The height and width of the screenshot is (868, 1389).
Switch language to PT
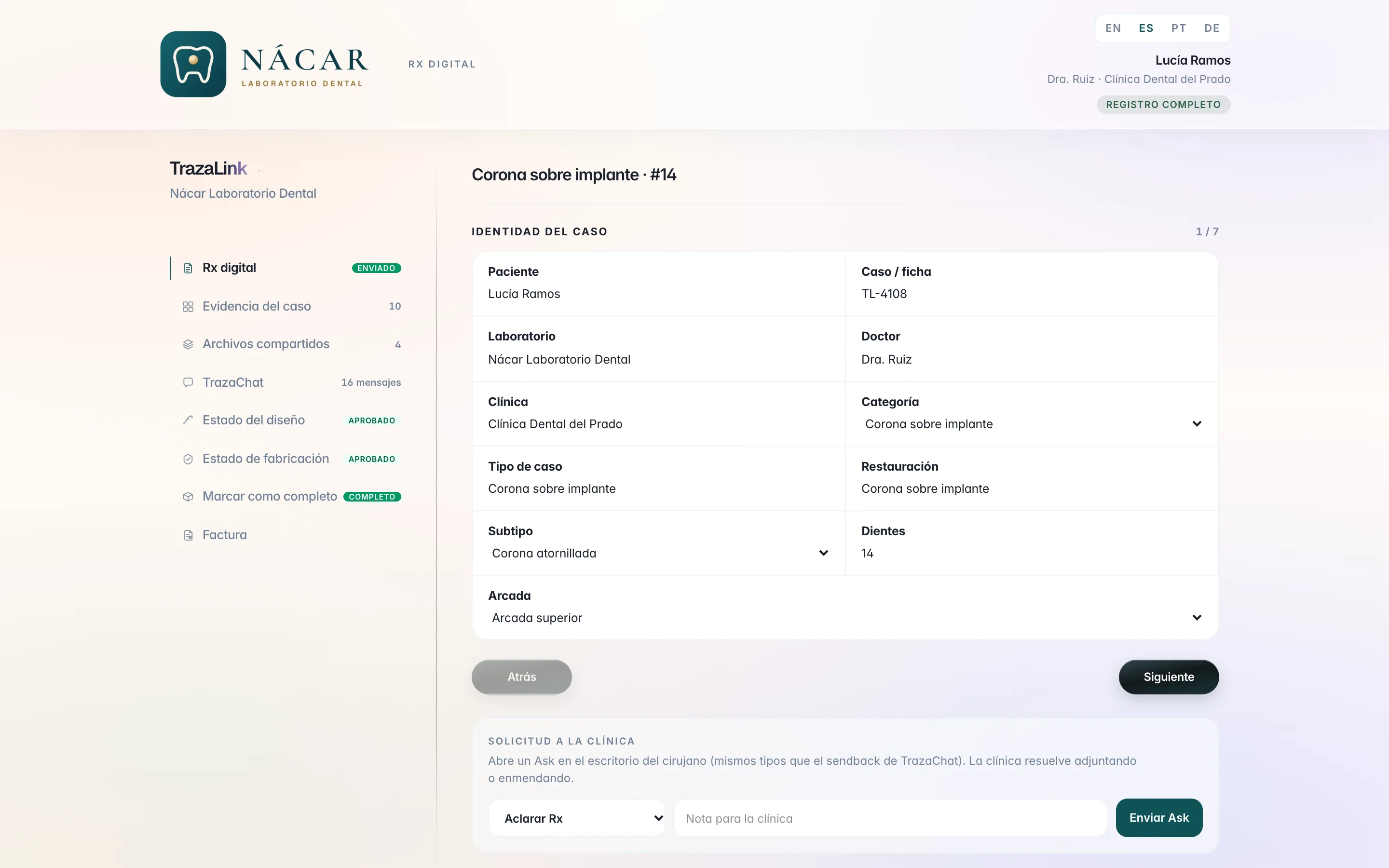click(x=1179, y=28)
